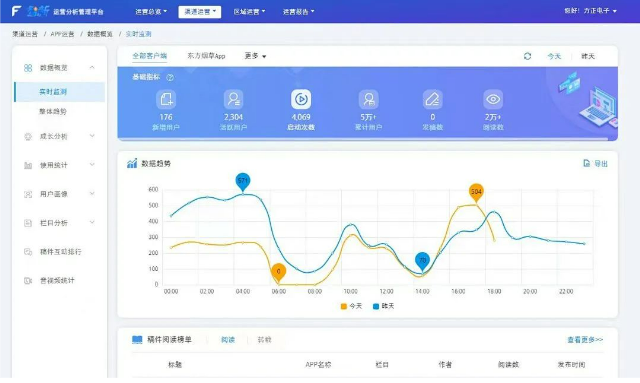640x383 pixels.
Task: Select the 新增用户 metric icon showing 176
Action: pos(166,99)
